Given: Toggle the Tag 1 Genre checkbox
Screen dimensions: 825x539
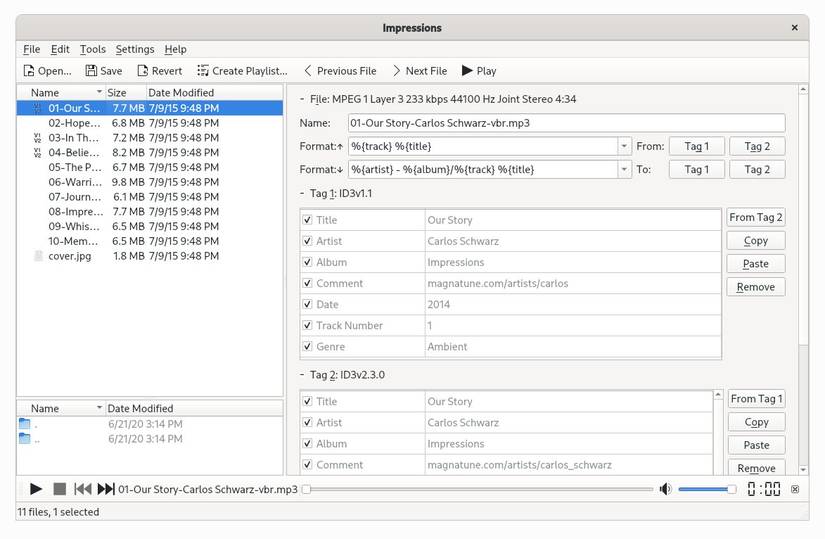Looking at the screenshot, I should [307, 346].
